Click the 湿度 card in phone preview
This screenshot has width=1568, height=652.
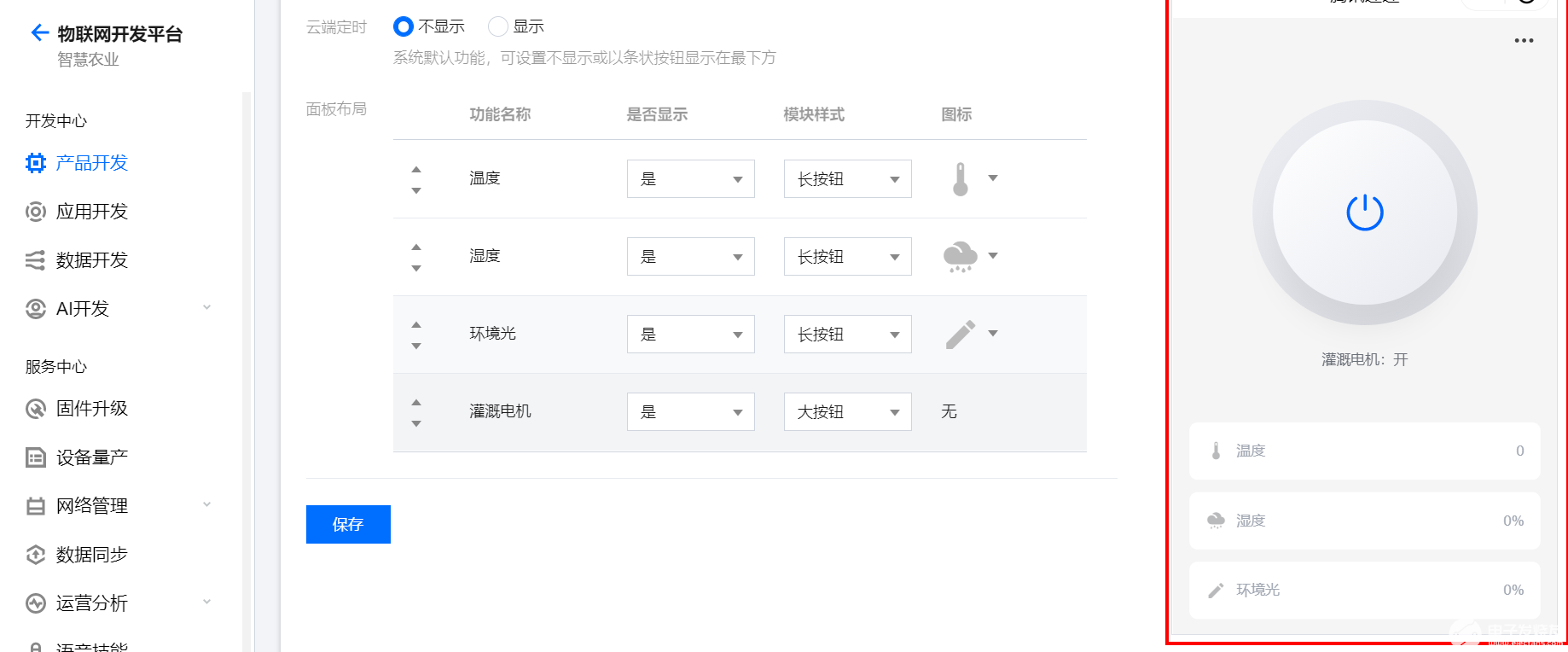(1365, 521)
